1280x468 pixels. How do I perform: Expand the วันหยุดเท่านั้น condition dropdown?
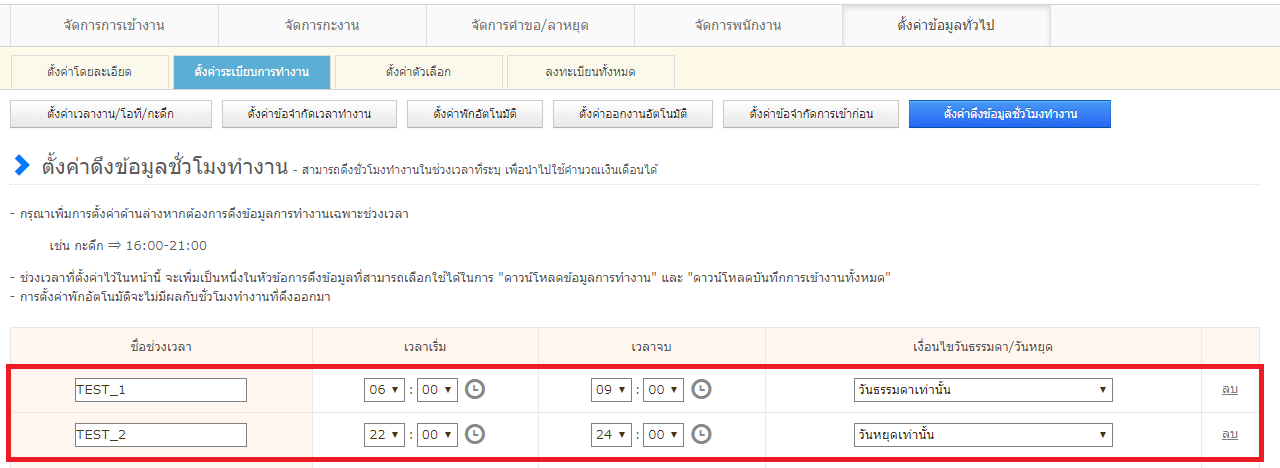[982, 435]
